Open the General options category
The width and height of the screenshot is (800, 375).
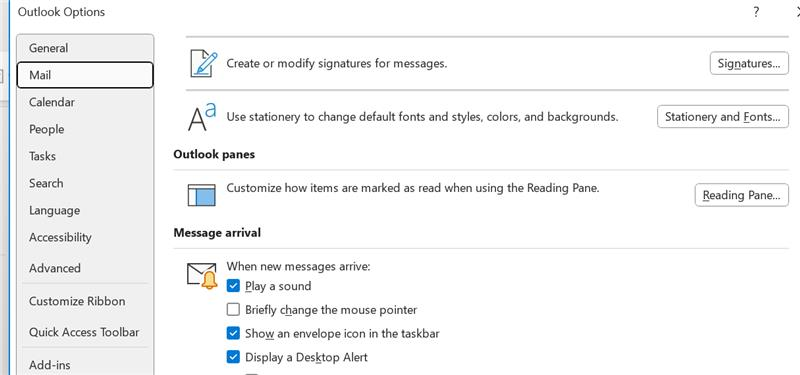(x=85, y=48)
